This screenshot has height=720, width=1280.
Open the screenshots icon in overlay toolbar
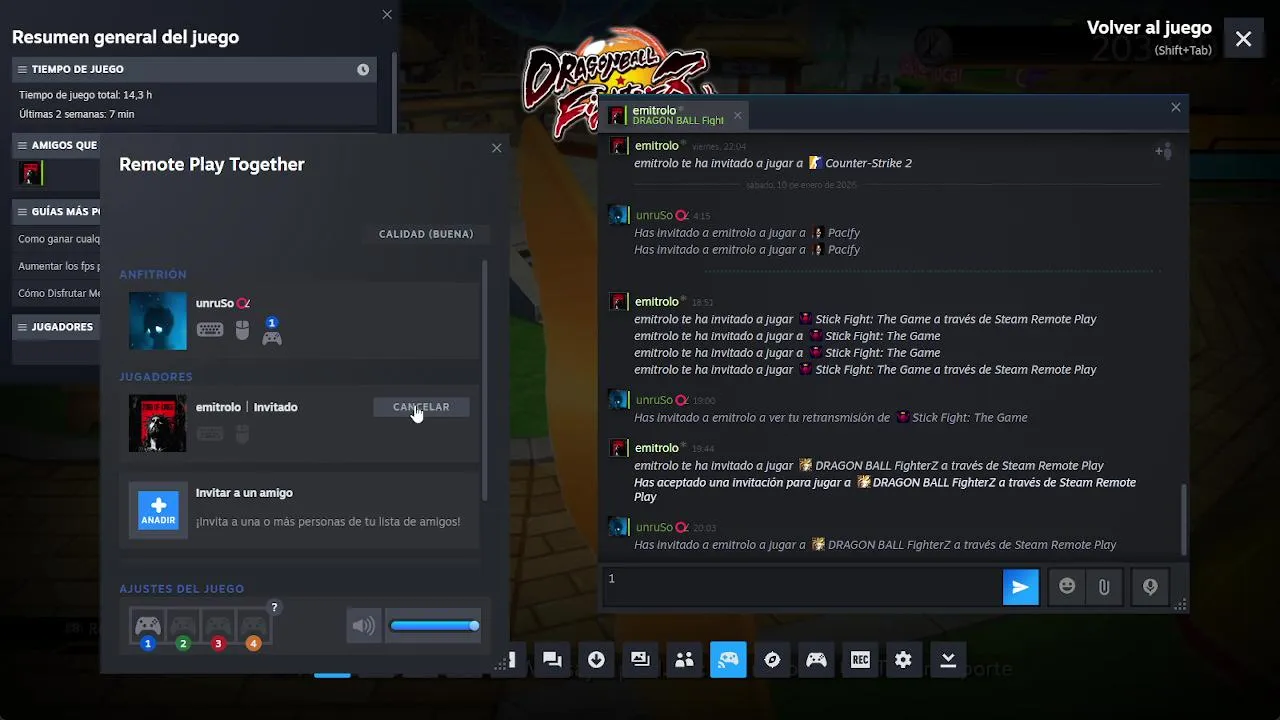[640, 660]
